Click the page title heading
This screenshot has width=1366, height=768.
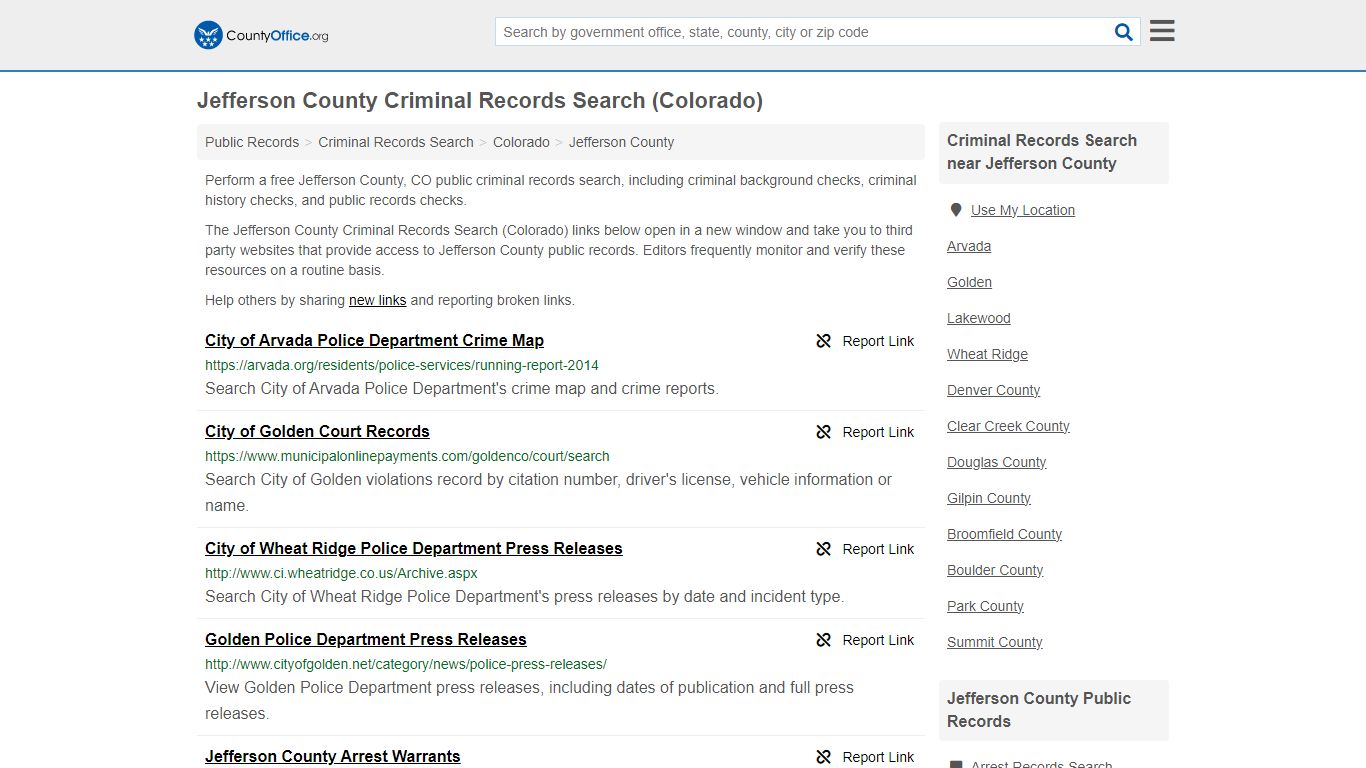[x=480, y=101]
